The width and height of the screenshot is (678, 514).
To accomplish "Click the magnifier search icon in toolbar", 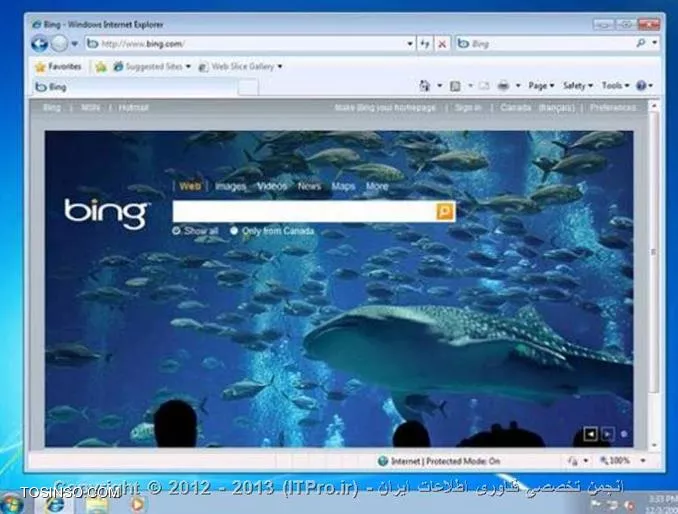I will (641, 43).
